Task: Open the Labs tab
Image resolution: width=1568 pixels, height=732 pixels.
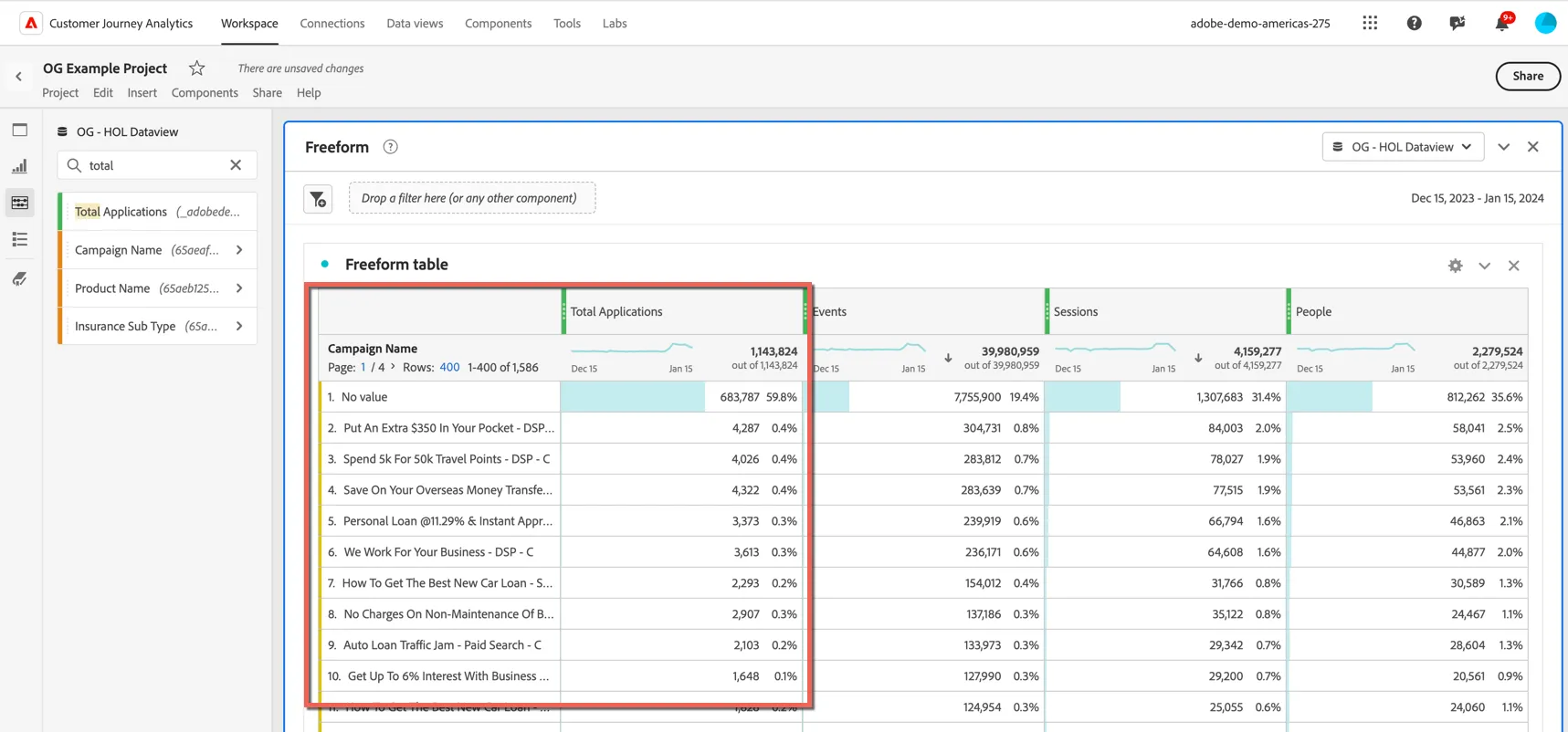Action: (615, 24)
